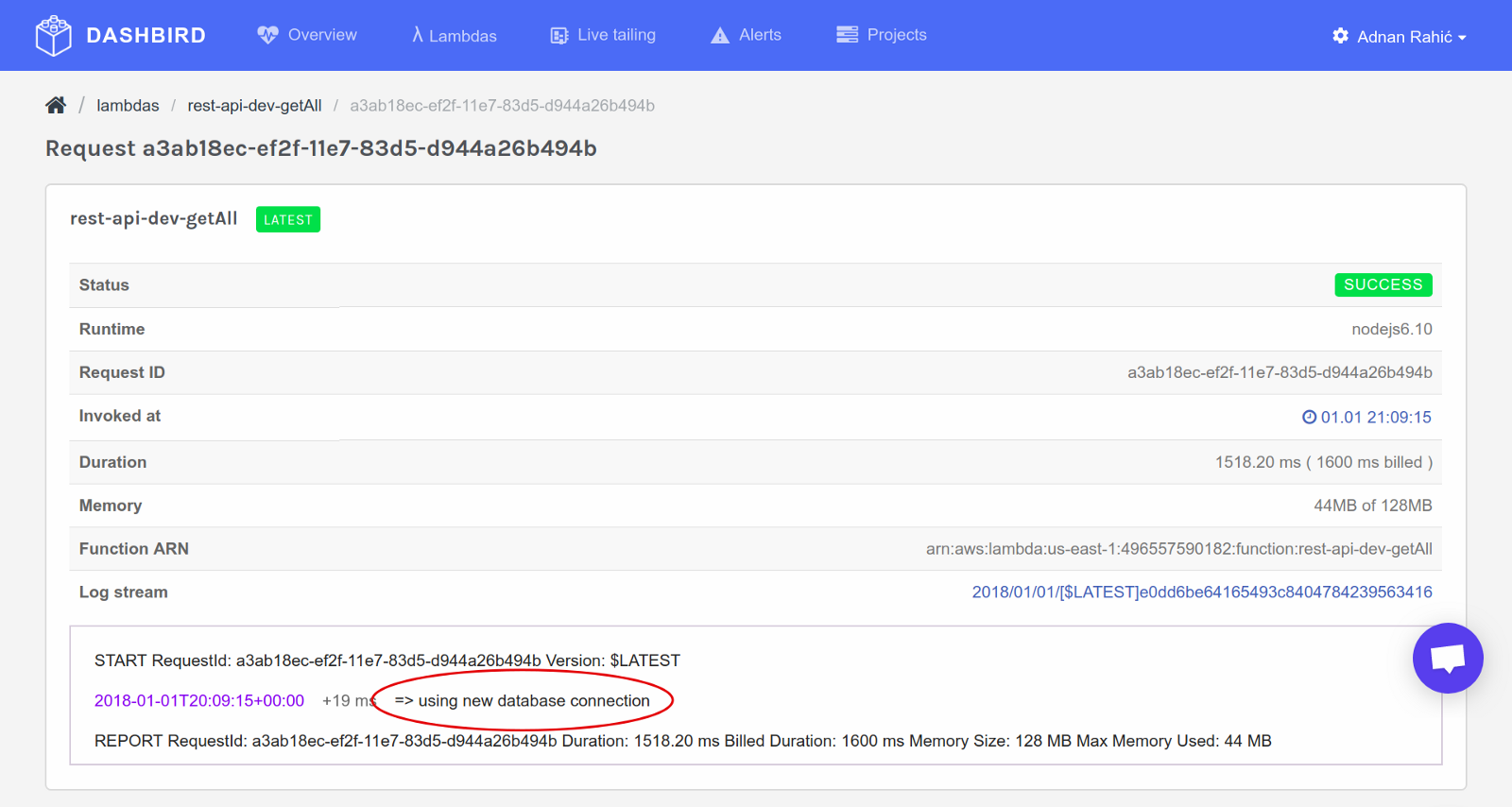The height and width of the screenshot is (807, 1512).
Task: Click the Dashbird cube logo icon
Action: click(53, 36)
